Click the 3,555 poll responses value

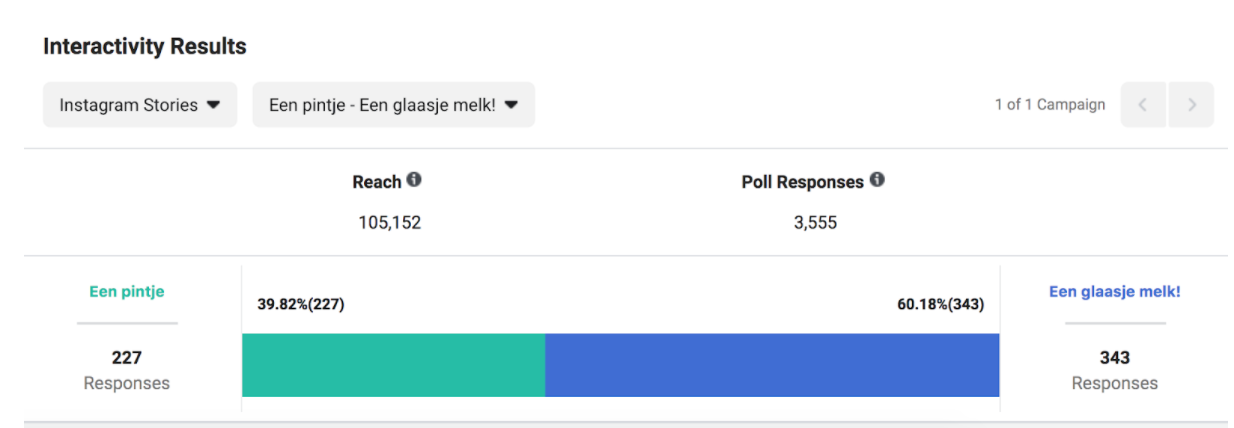click(x=814, y=222)
